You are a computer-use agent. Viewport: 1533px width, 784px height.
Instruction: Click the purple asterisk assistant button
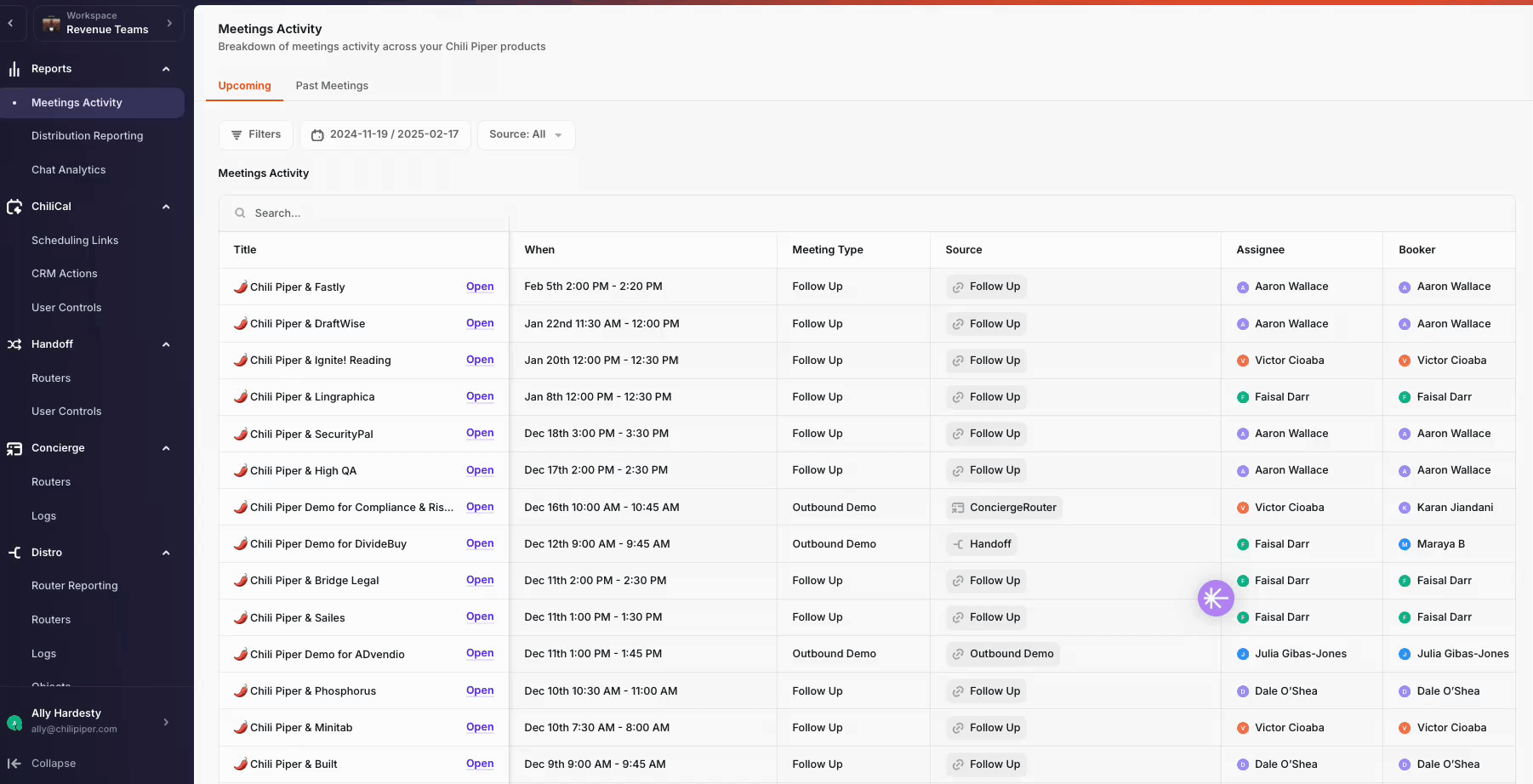tap(1216, 599)
